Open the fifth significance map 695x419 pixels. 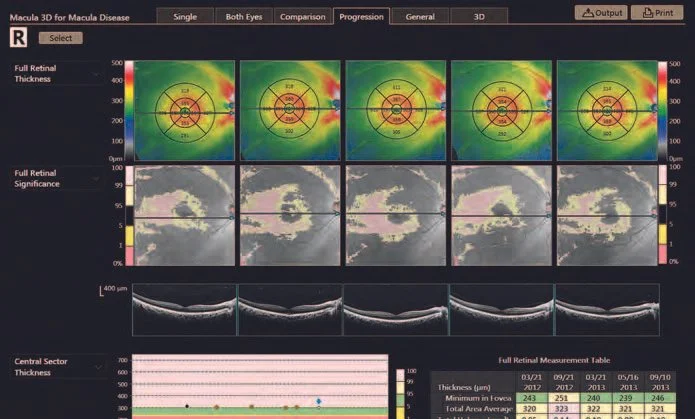point(607,216)
